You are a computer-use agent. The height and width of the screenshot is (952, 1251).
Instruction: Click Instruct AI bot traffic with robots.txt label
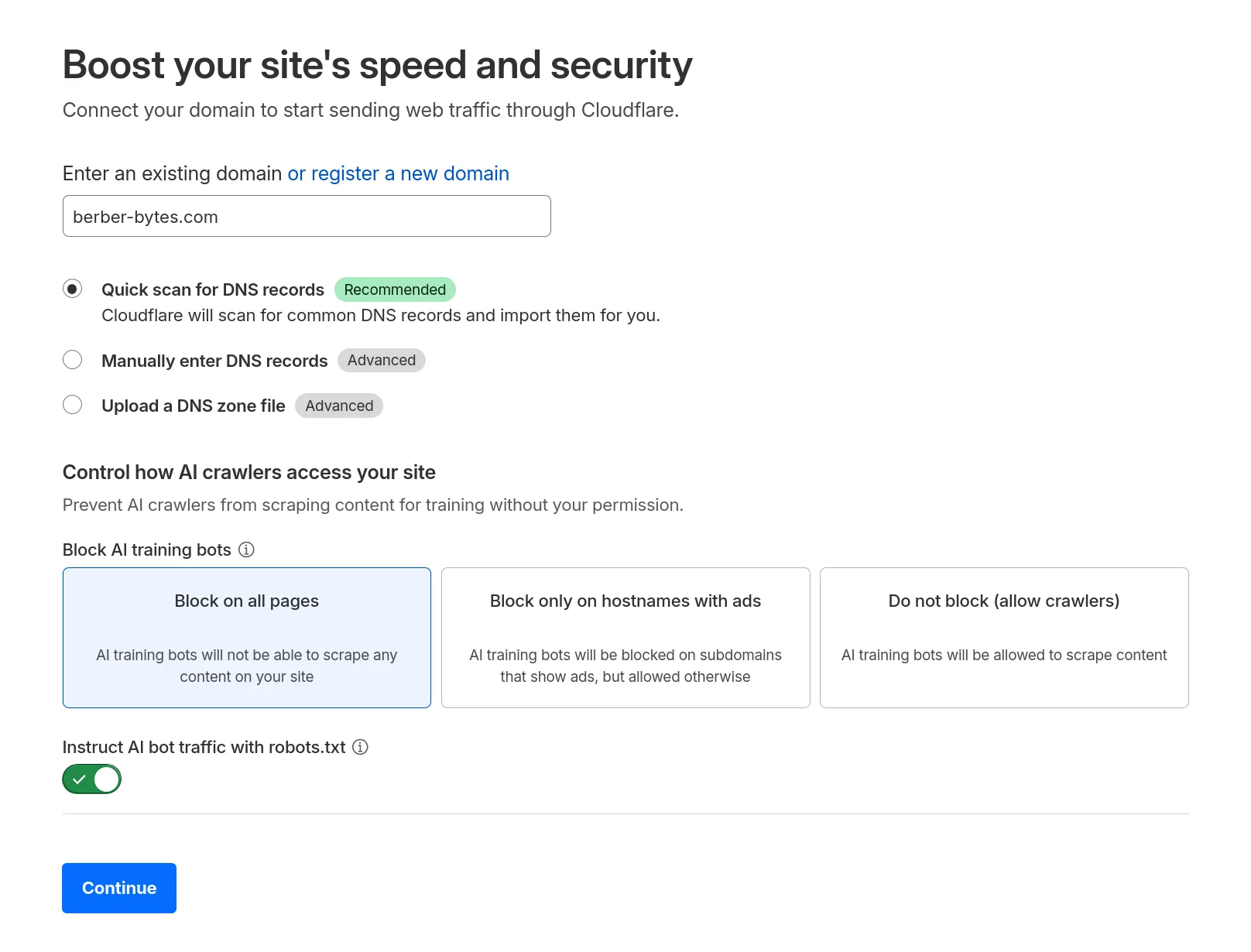coord(204,747)
